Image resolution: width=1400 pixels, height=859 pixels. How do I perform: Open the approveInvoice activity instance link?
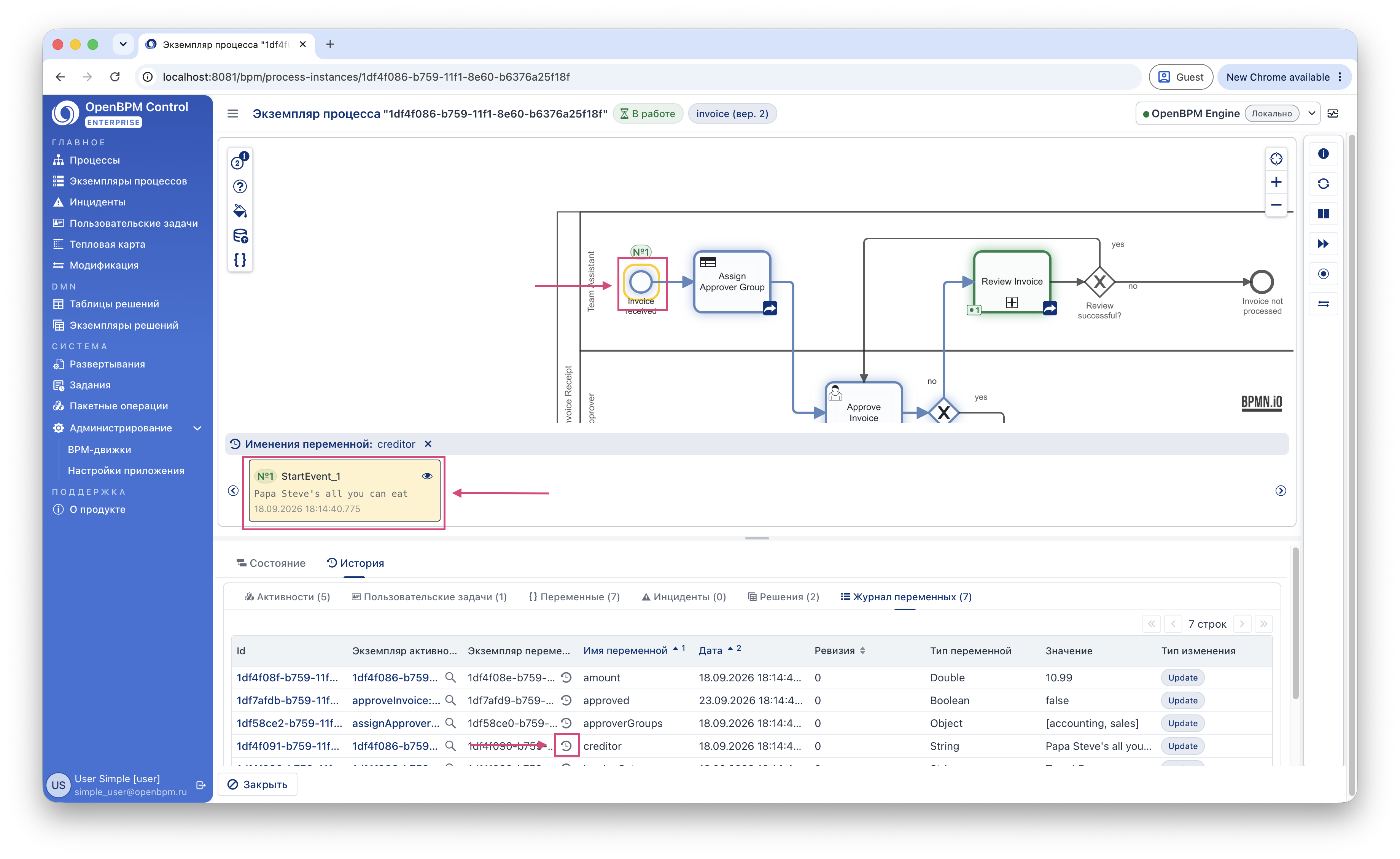[396, 700]
